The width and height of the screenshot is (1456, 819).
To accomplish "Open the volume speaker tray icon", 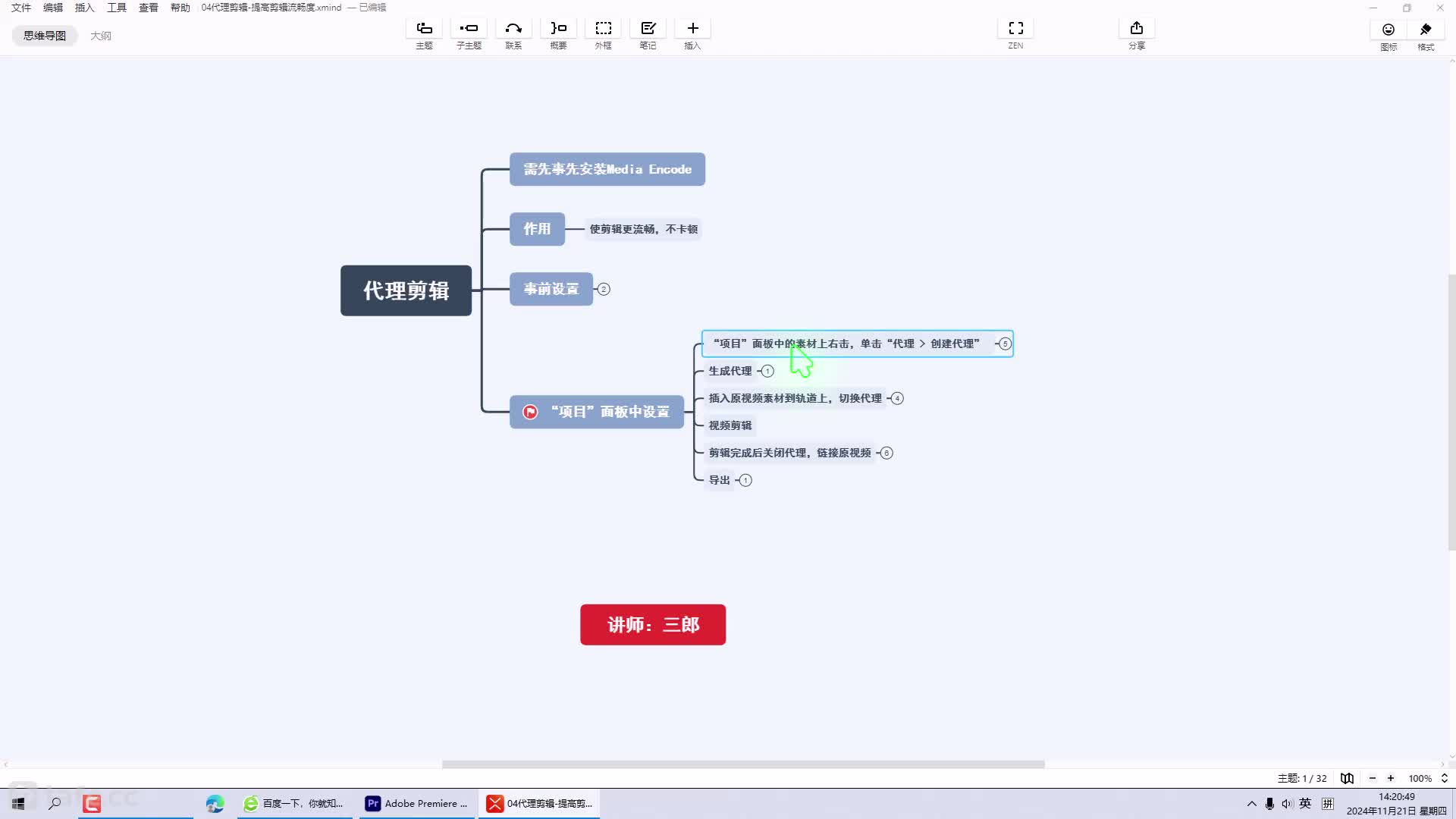I will click(x=1287, y=804).
